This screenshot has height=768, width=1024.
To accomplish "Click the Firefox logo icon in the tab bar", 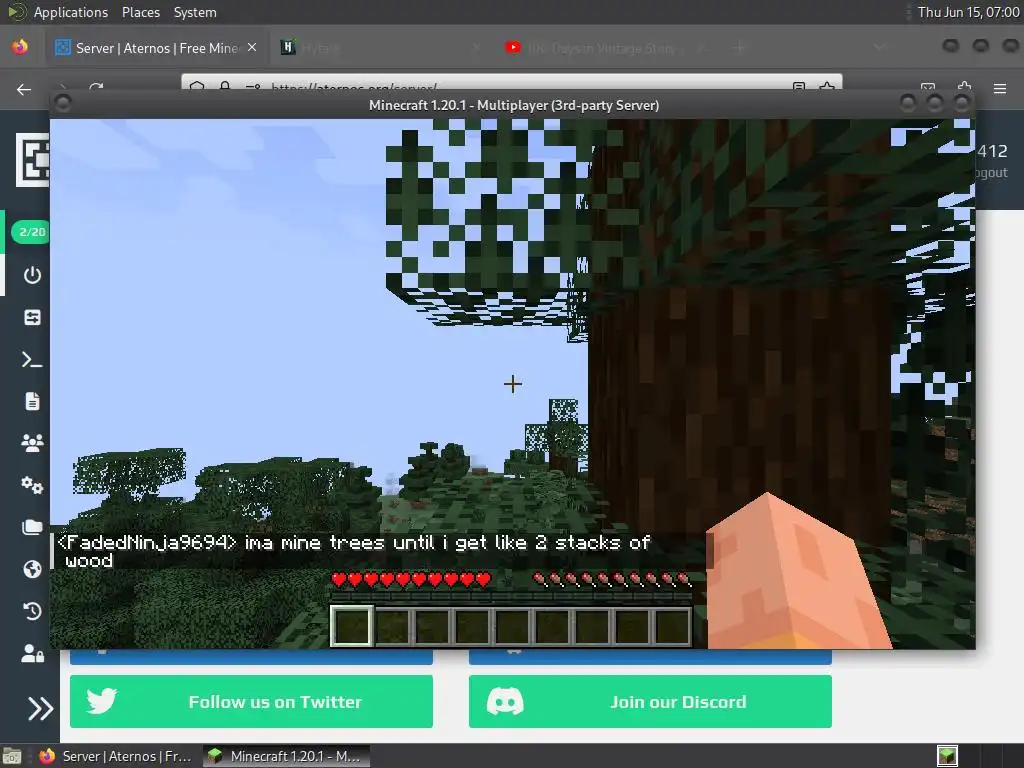I will (20, 47).
